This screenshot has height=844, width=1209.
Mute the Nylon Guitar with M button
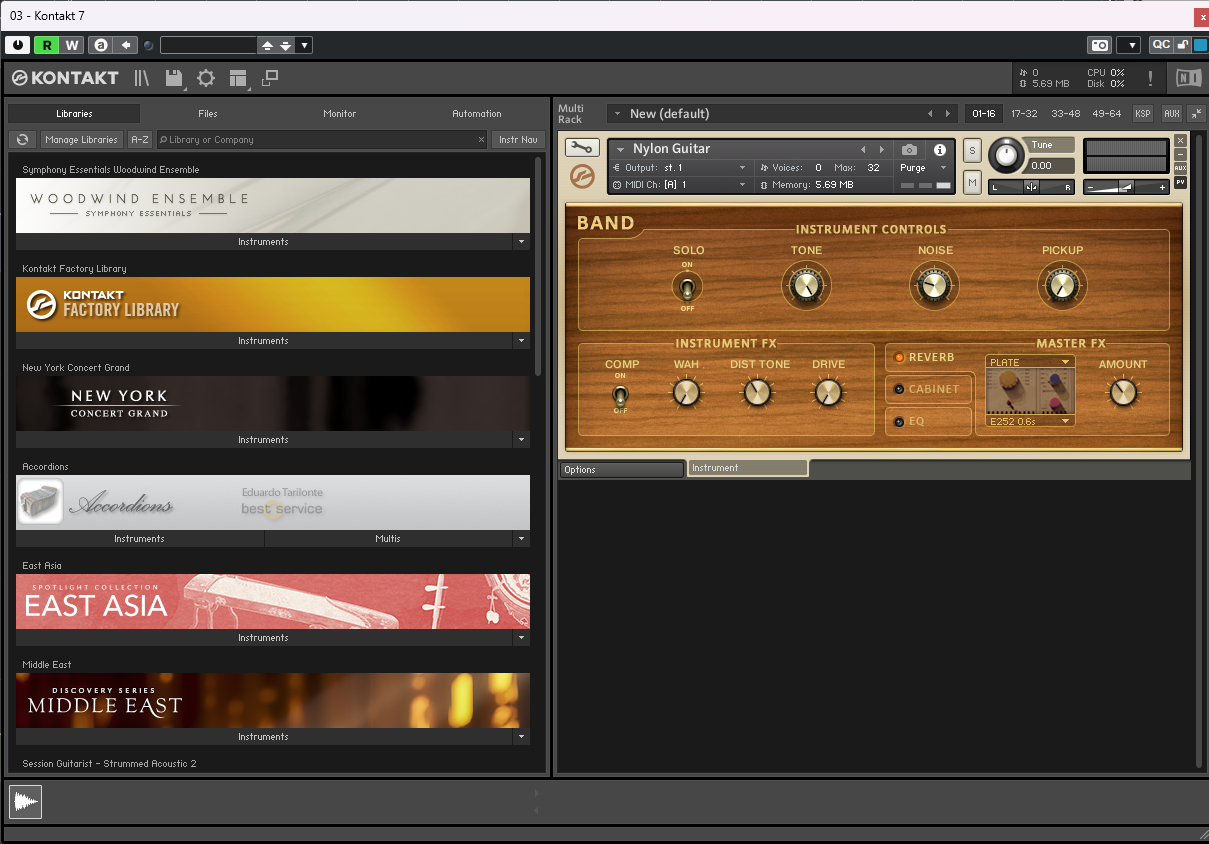click(972, 182)
